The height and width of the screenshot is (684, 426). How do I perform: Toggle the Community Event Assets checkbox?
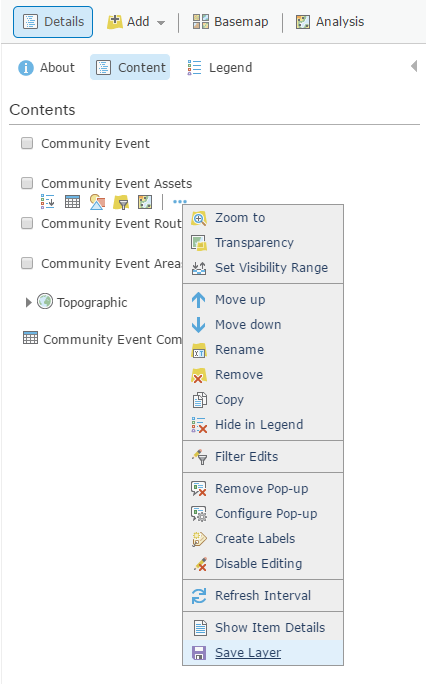point(27,183)
